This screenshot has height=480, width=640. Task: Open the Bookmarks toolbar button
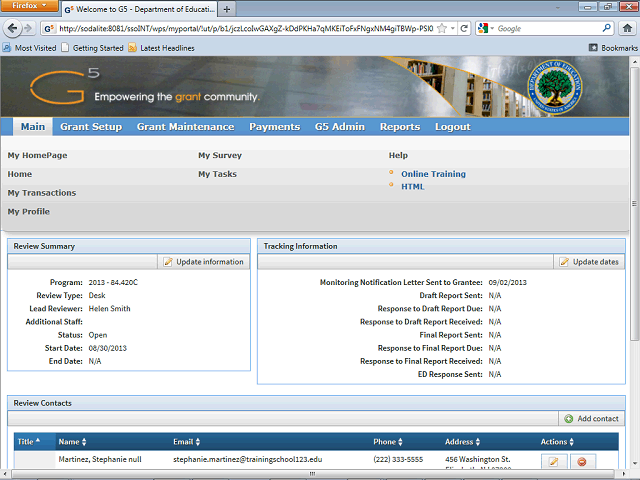(613, 48)
